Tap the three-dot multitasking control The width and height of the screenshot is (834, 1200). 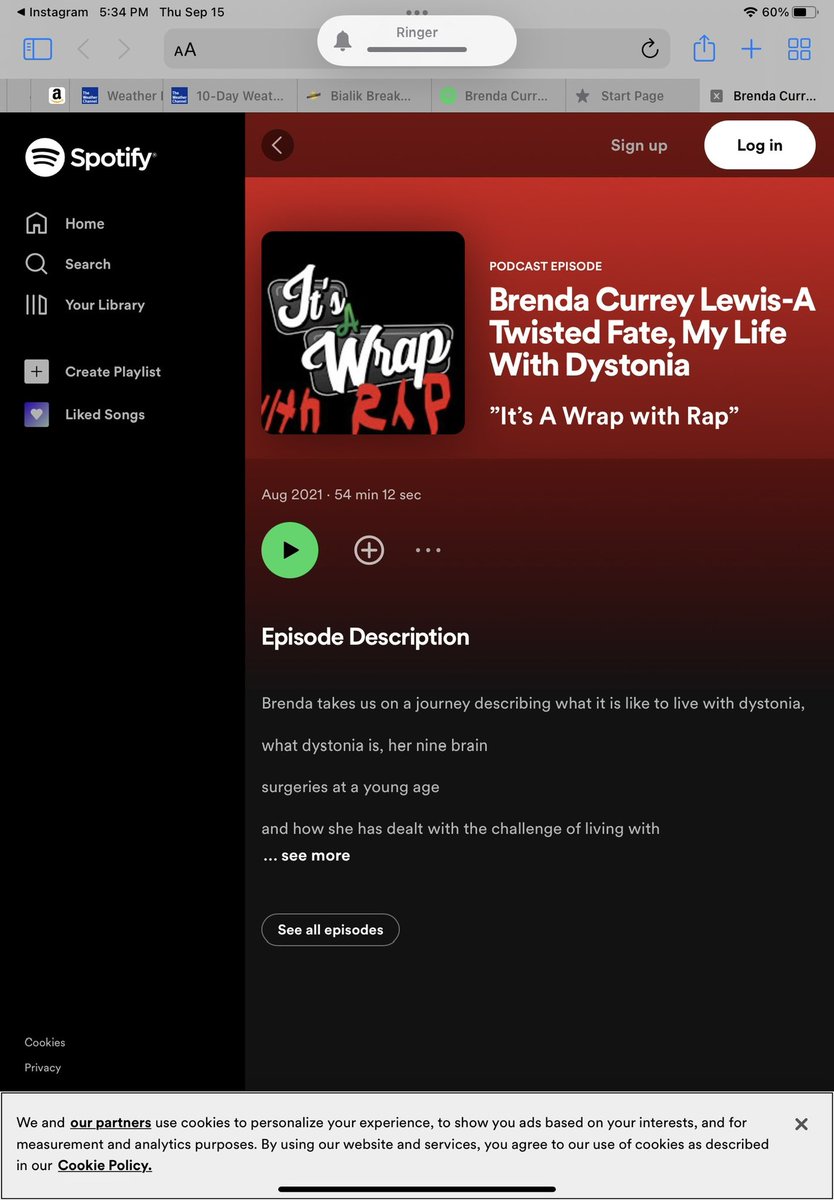coord(417,12)
